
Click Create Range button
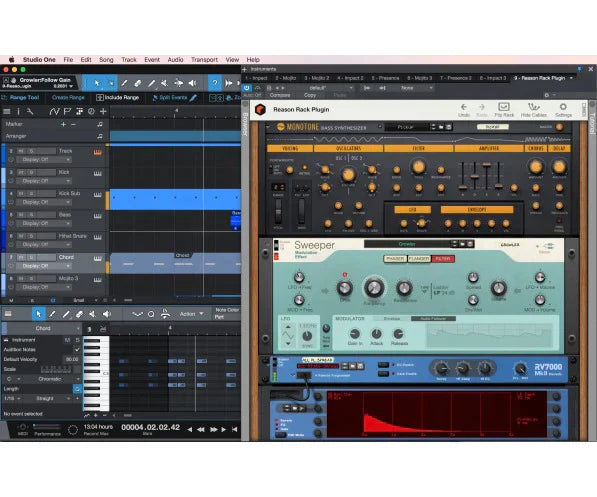pyautogui.click(x=68, y=97)
